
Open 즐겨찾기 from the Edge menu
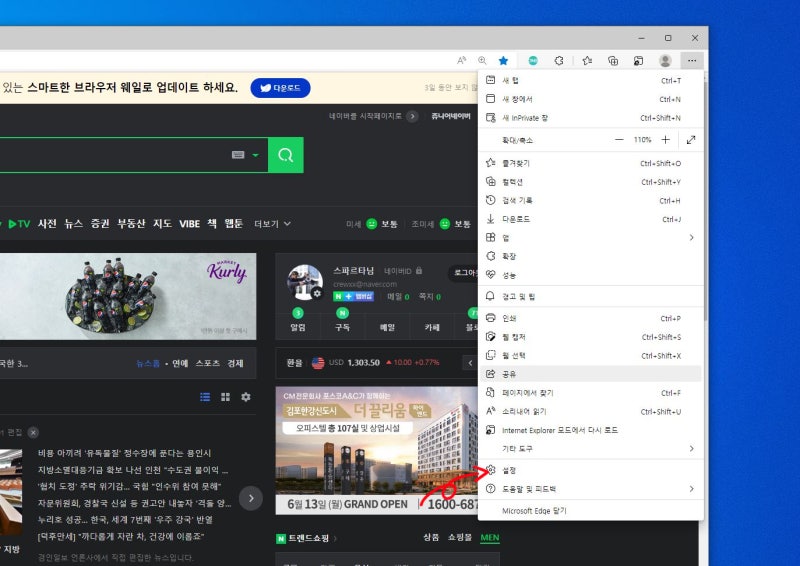click(x=591, y=163)
